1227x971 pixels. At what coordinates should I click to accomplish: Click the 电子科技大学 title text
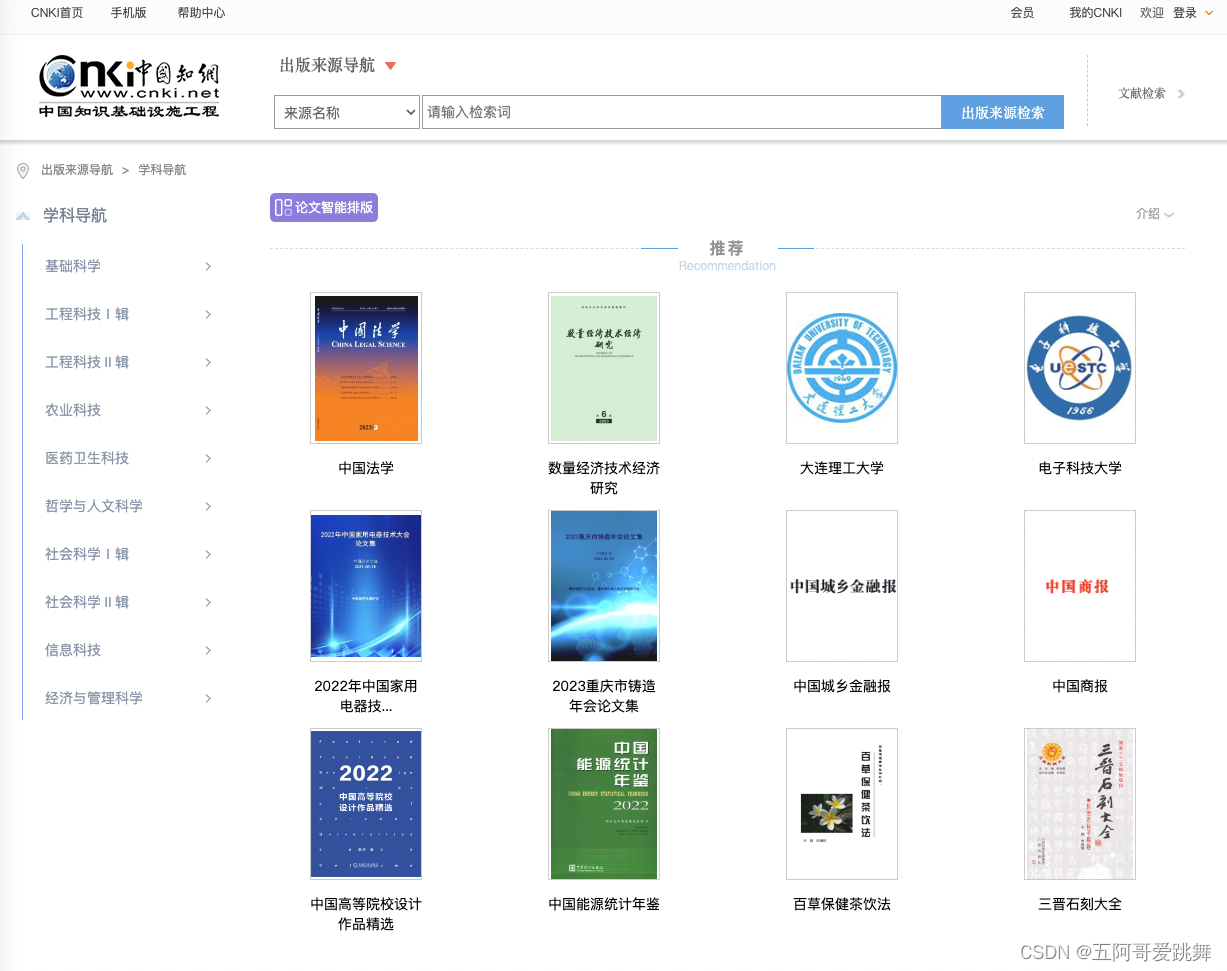(1080, 468)
